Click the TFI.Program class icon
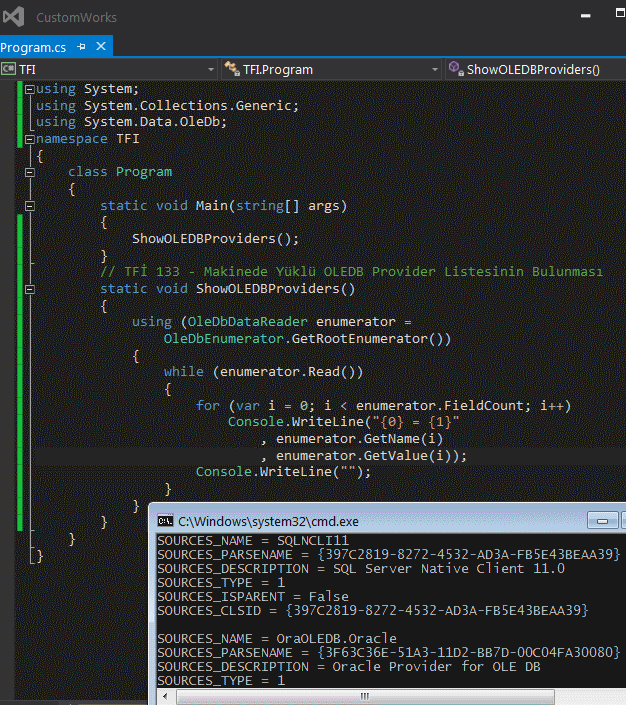This screenshot has width=626, height=705. point(232,69)
